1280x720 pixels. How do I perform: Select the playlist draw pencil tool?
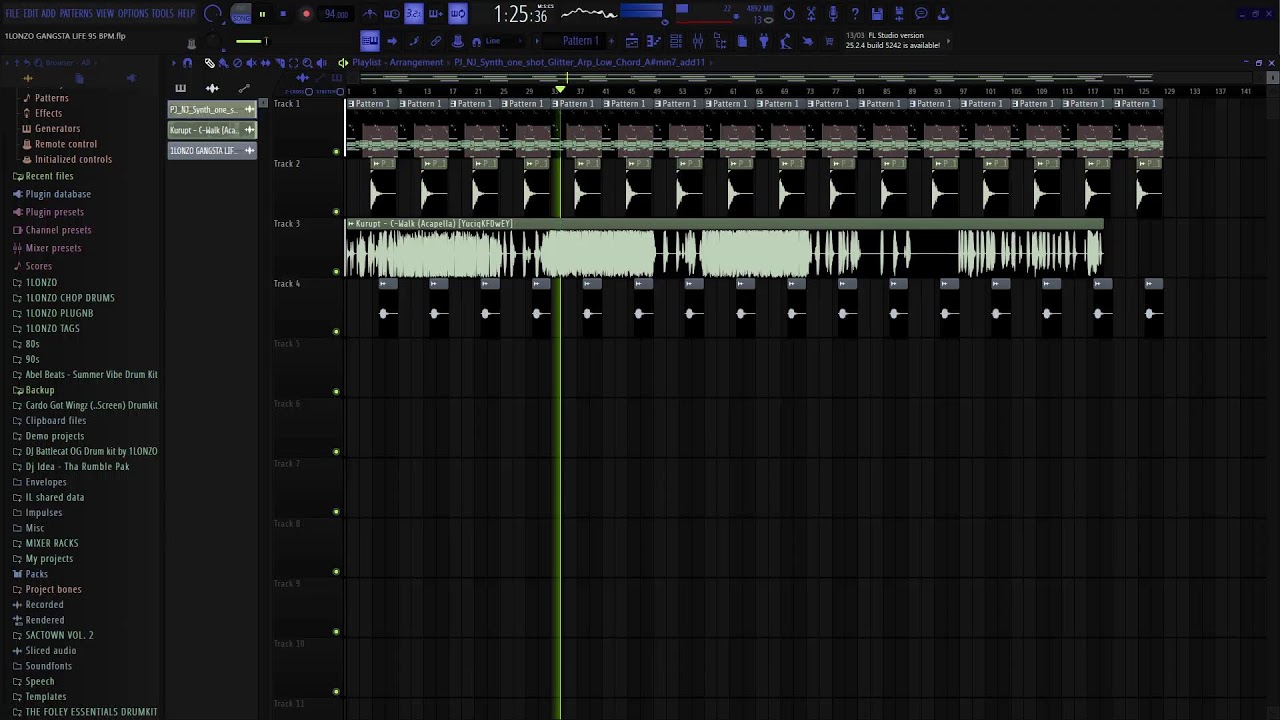(210, 62)
